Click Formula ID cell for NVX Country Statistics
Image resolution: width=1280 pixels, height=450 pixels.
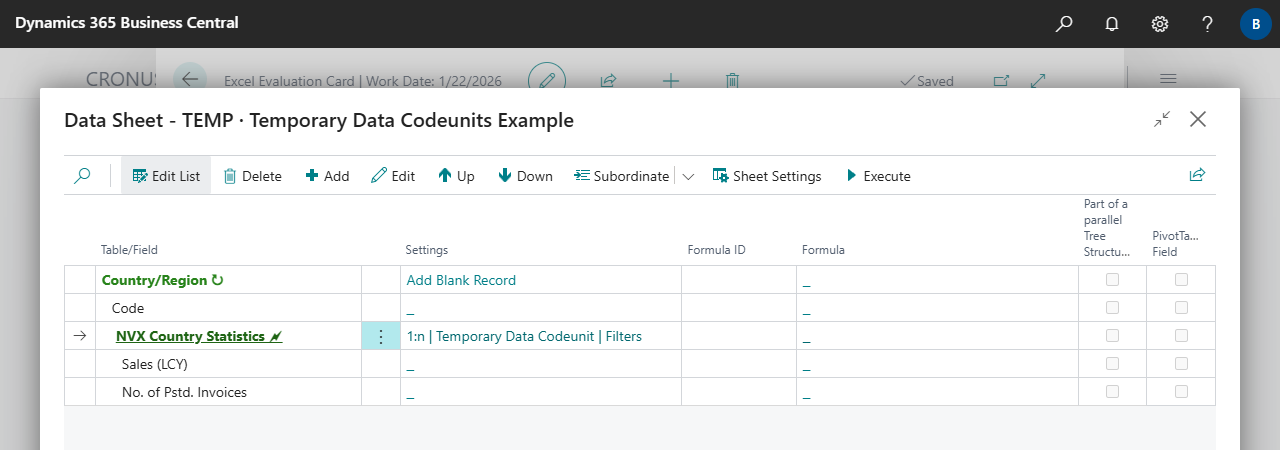[x=739, y=336]
